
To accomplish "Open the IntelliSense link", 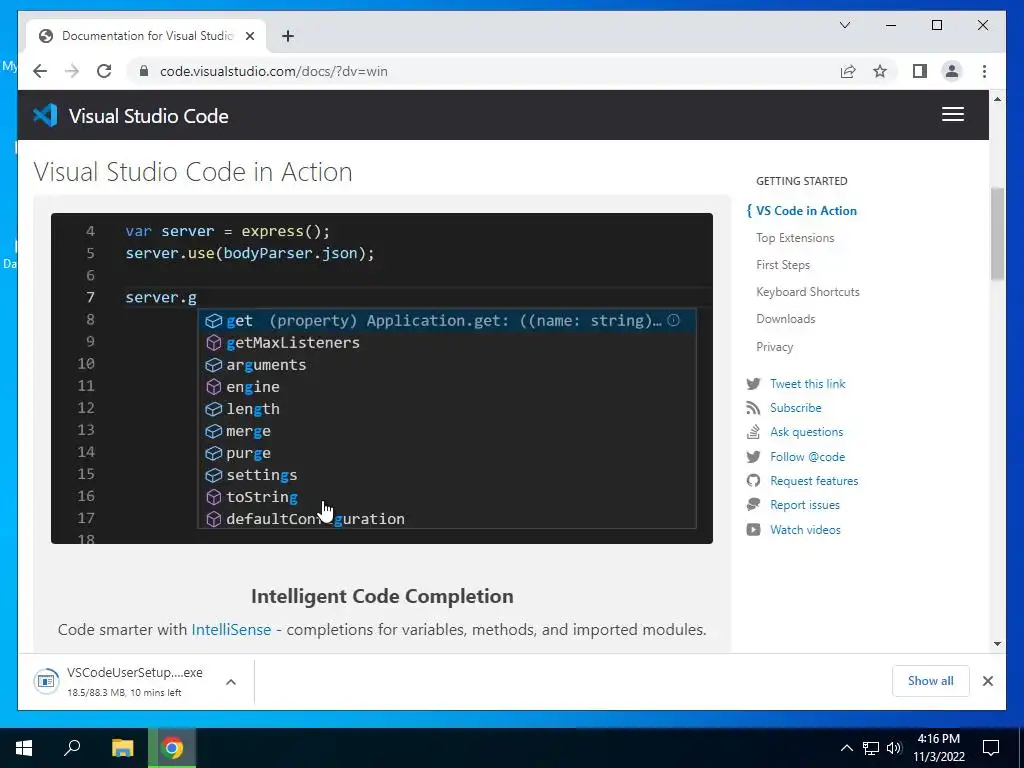I will (231, 630).
